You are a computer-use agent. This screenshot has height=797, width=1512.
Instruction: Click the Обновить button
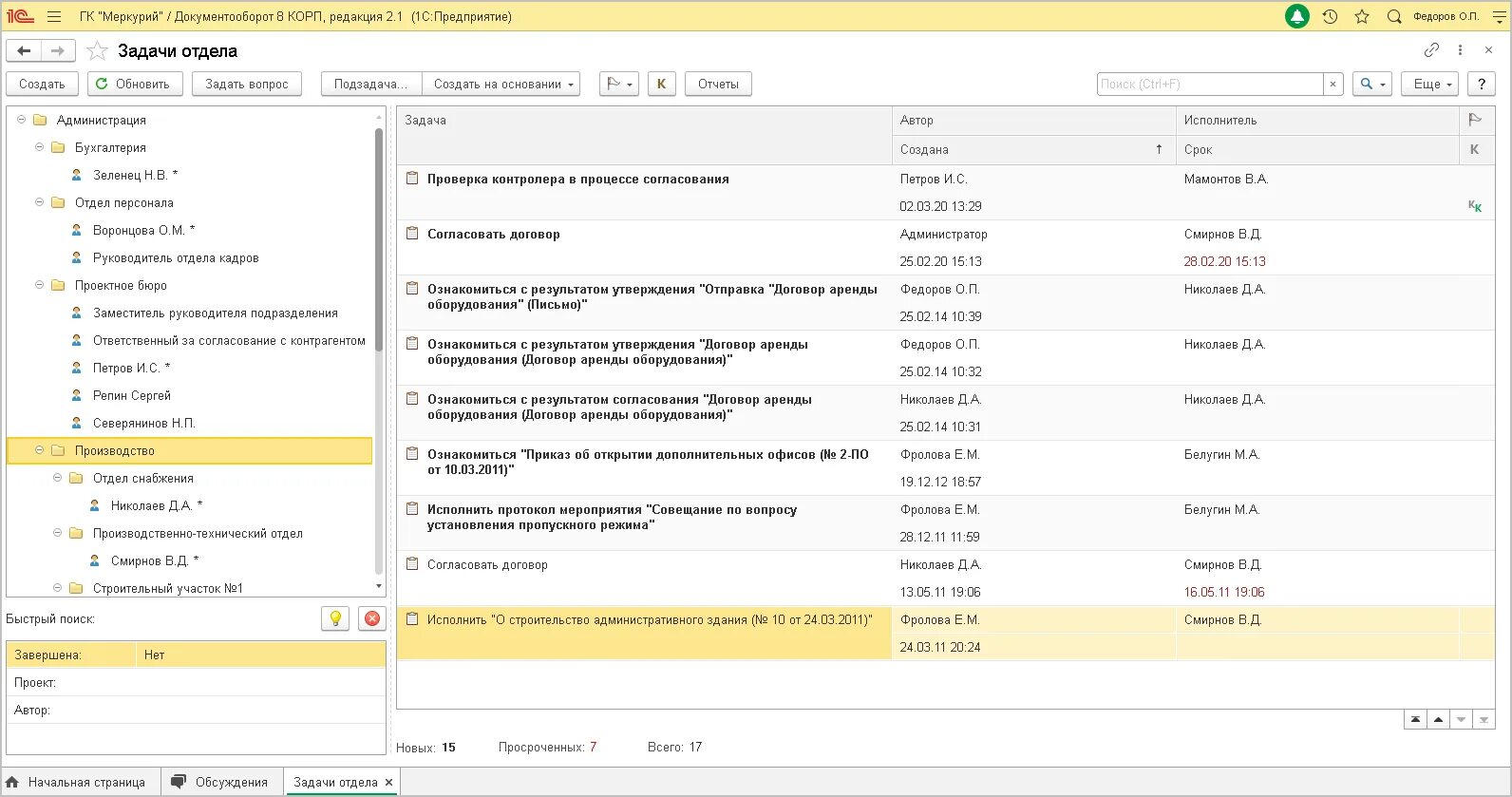[x=133, y=84]
